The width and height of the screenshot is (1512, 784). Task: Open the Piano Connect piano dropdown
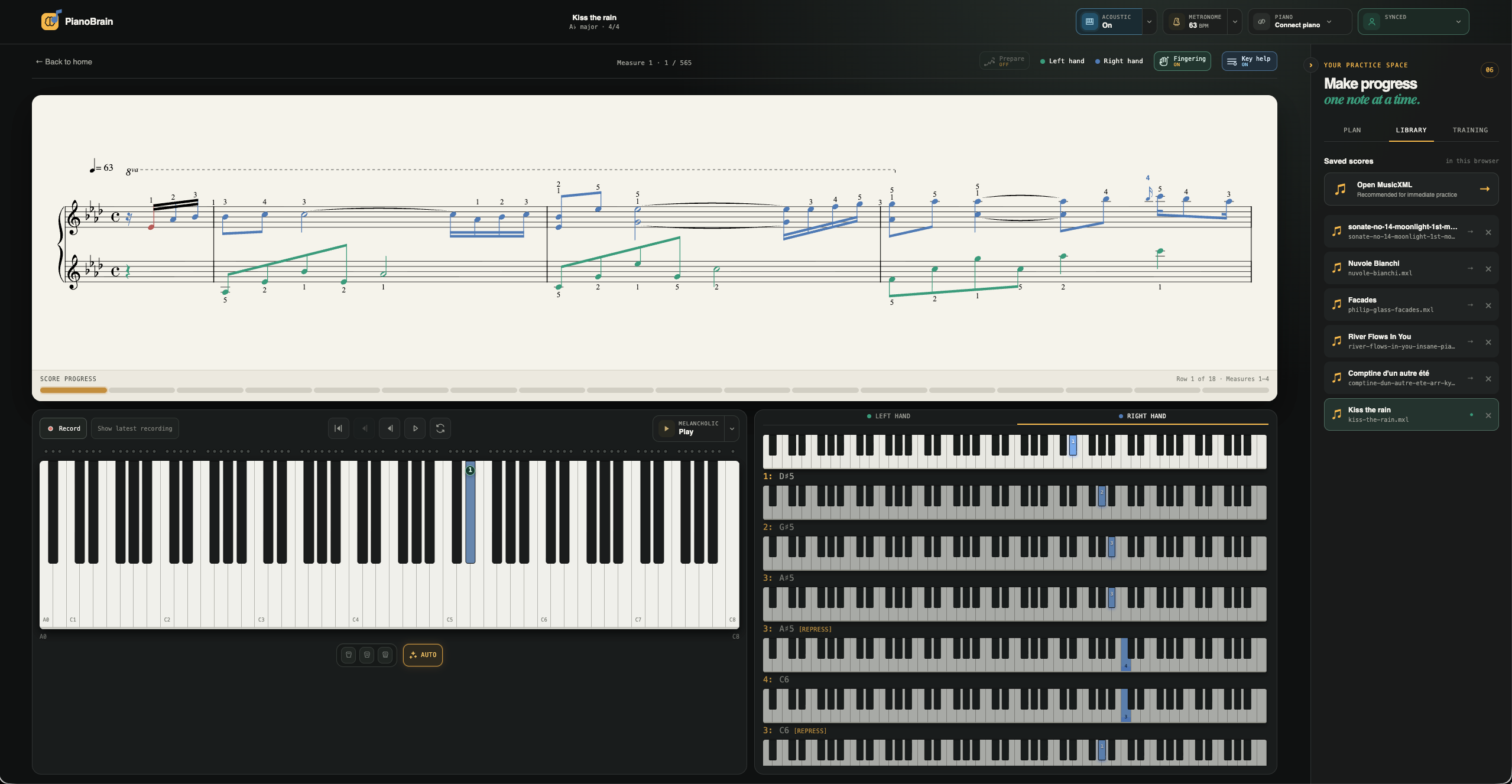coord(1299,22)
